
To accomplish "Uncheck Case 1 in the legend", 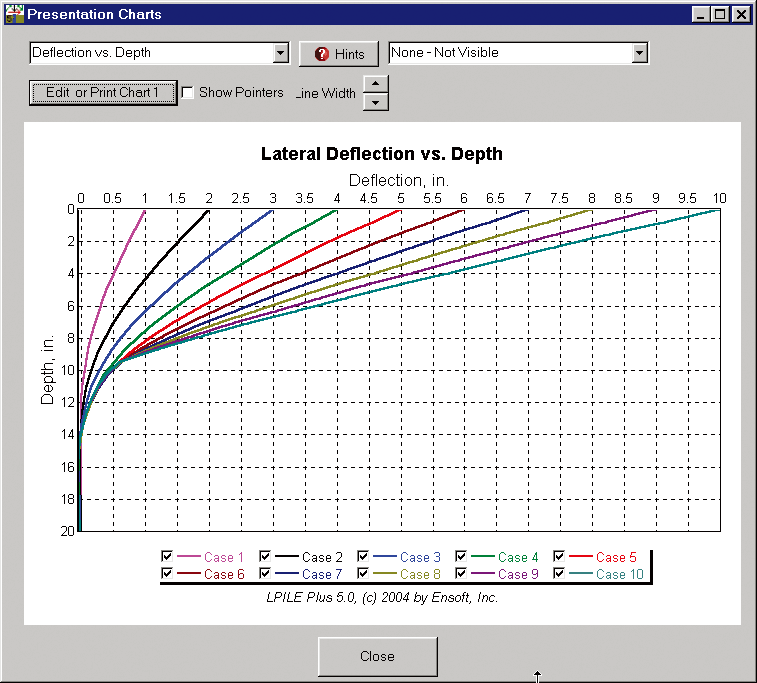I will pyautogui.click(x=167, y=557).
